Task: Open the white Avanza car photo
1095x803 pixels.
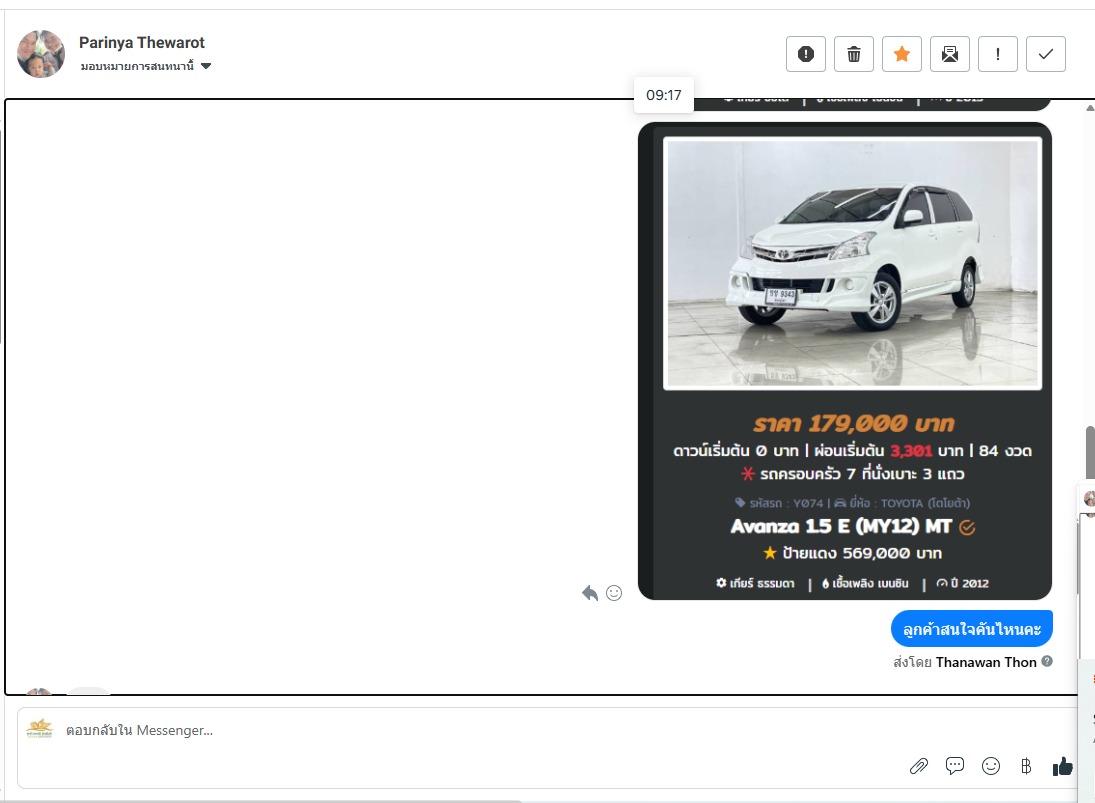Action: point(852,263)
